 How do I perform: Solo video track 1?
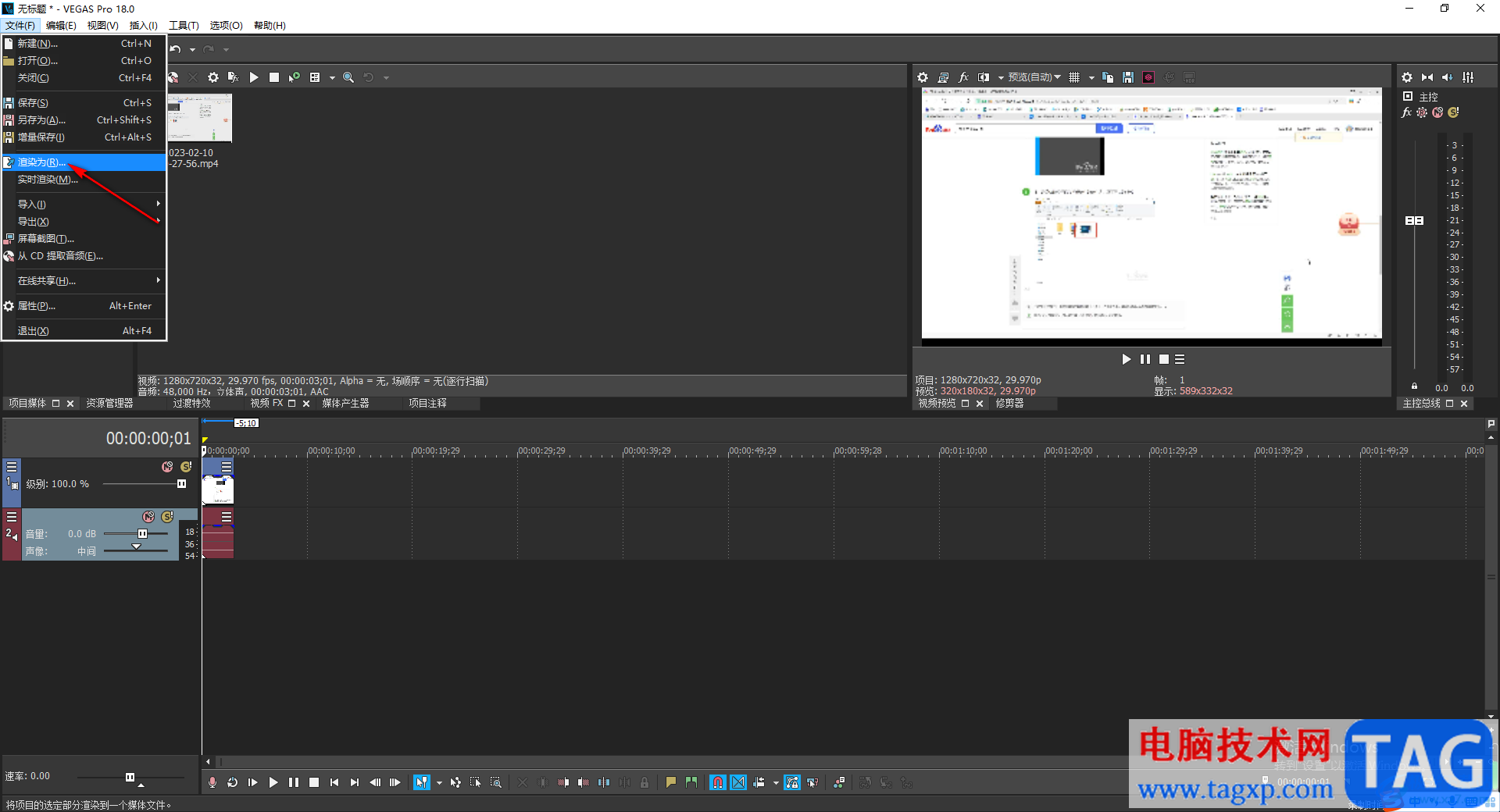(186, 466)
